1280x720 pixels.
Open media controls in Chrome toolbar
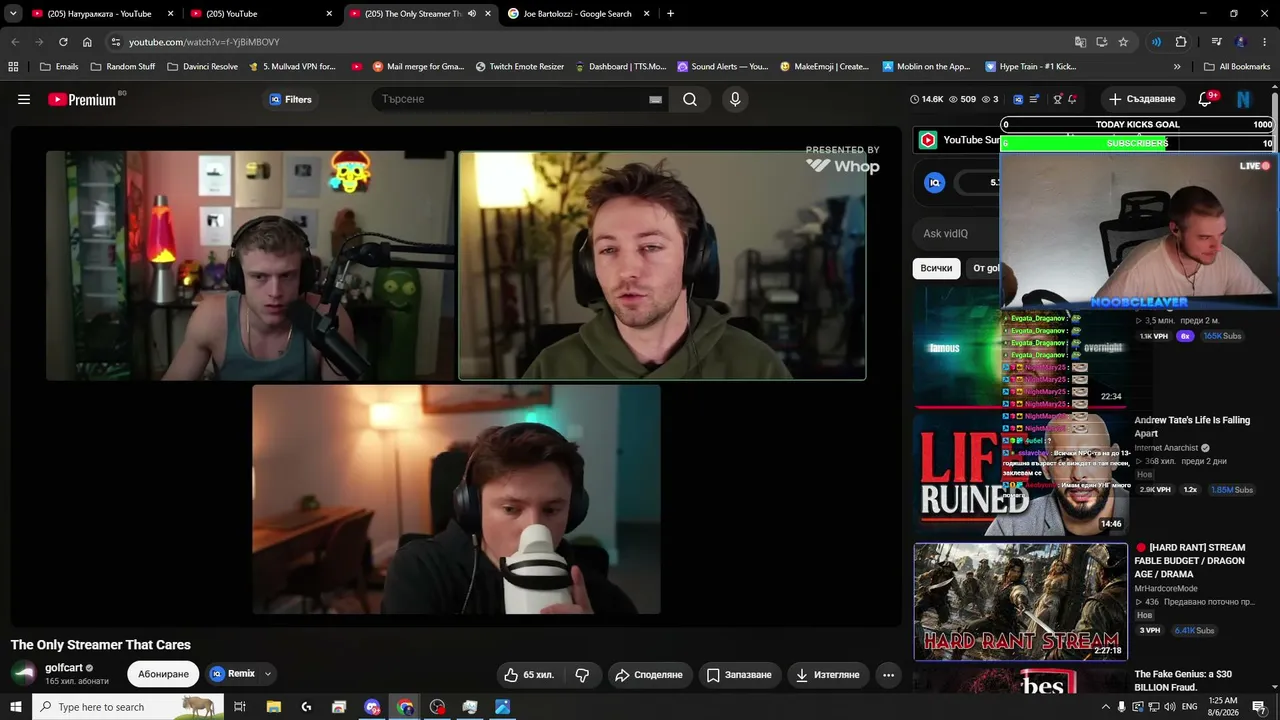pos(1217,42)
